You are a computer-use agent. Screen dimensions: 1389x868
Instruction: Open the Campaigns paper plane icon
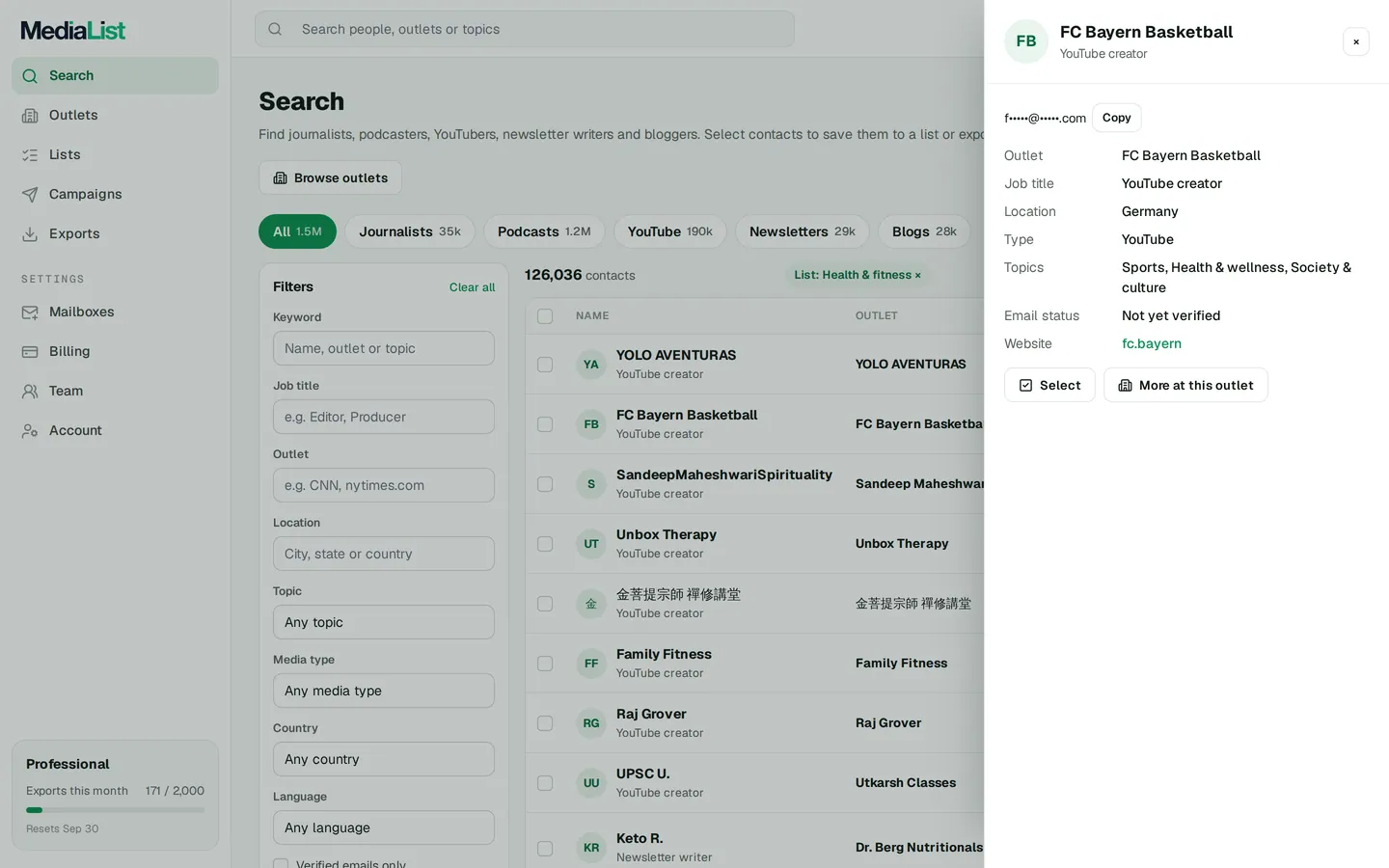(30, 194)
